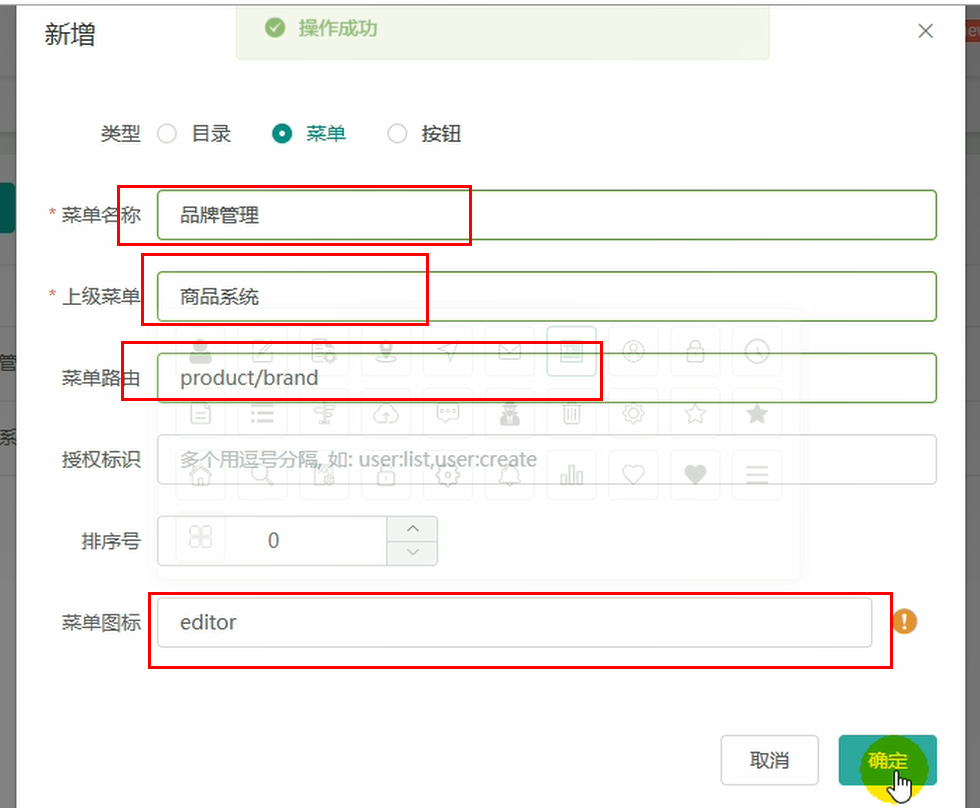Viewport: 980px width, 808px height.
Task: Close the 新增 dialog with the X
Action: (x=925, y=31)
